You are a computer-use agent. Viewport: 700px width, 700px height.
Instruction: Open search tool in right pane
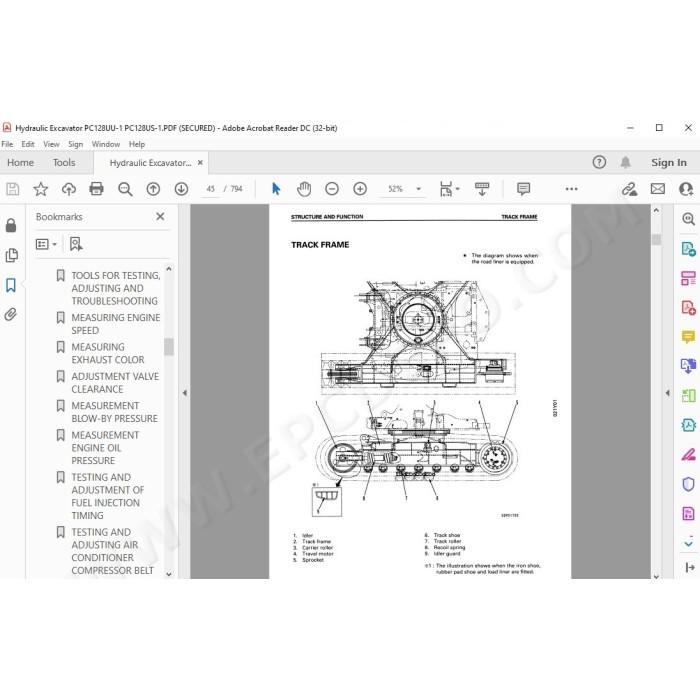coord(688,219)
